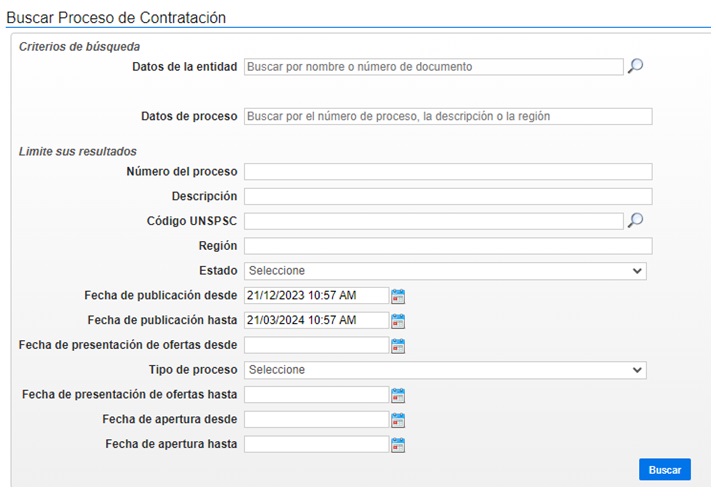Open calendar for Fecha de apertura hasta
Image resolution: width=716 pixels, height=496 pixels.
398,444
